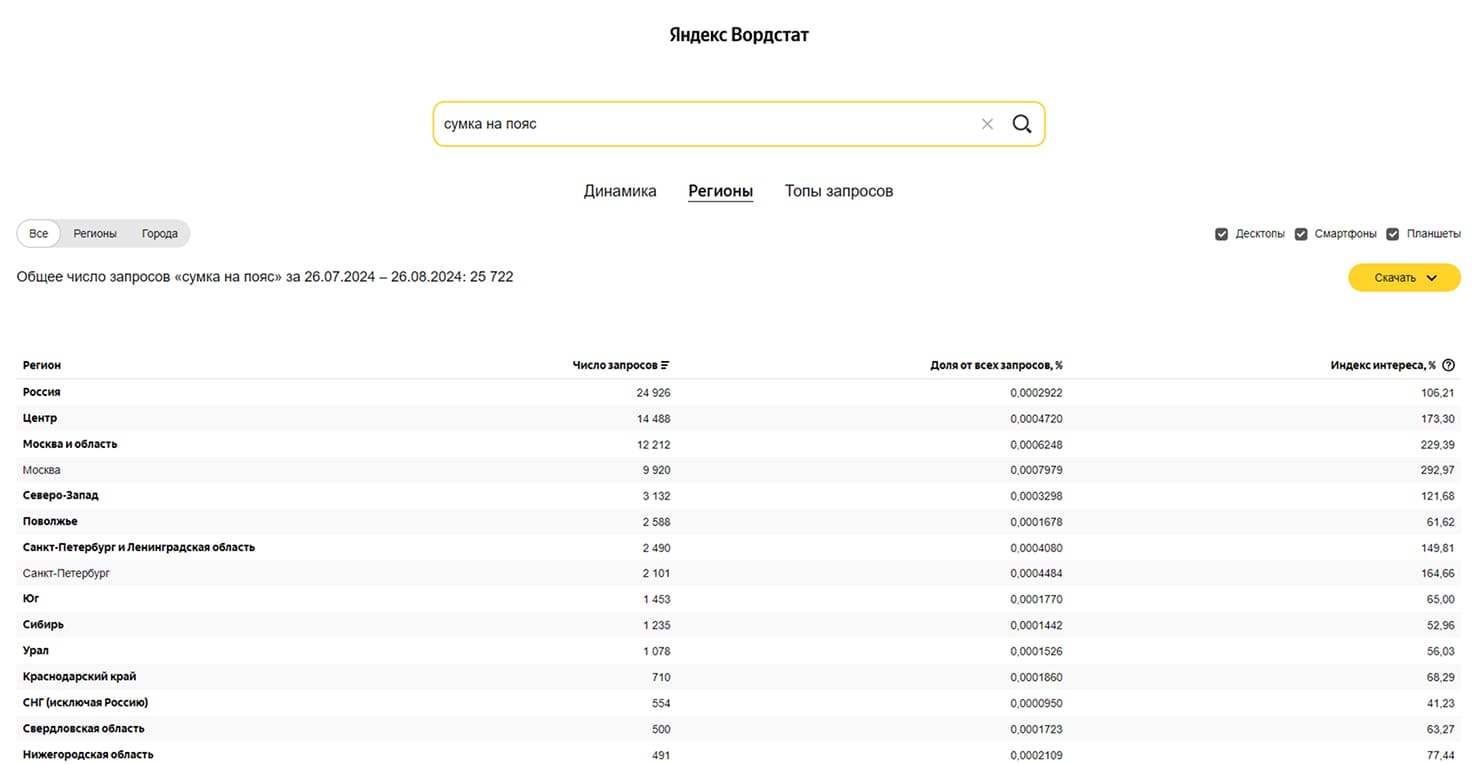The width and height of the screenshot is (1484, 764).
Task: Click the 14 488 request count value
Action: [x=653, y=419]
